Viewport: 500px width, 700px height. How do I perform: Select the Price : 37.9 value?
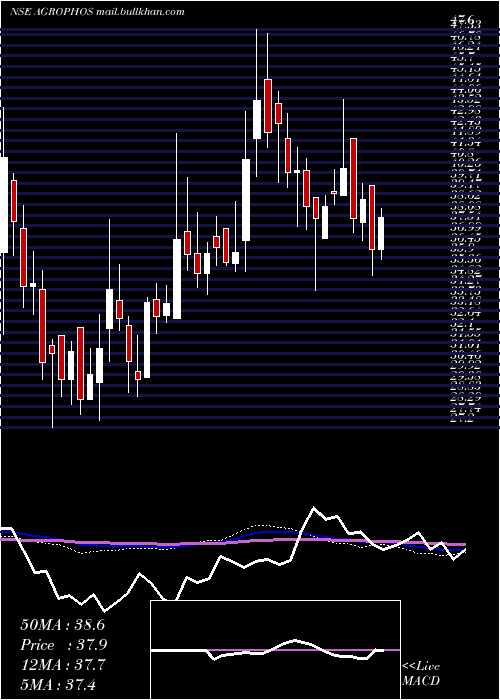tap(64, 645)
